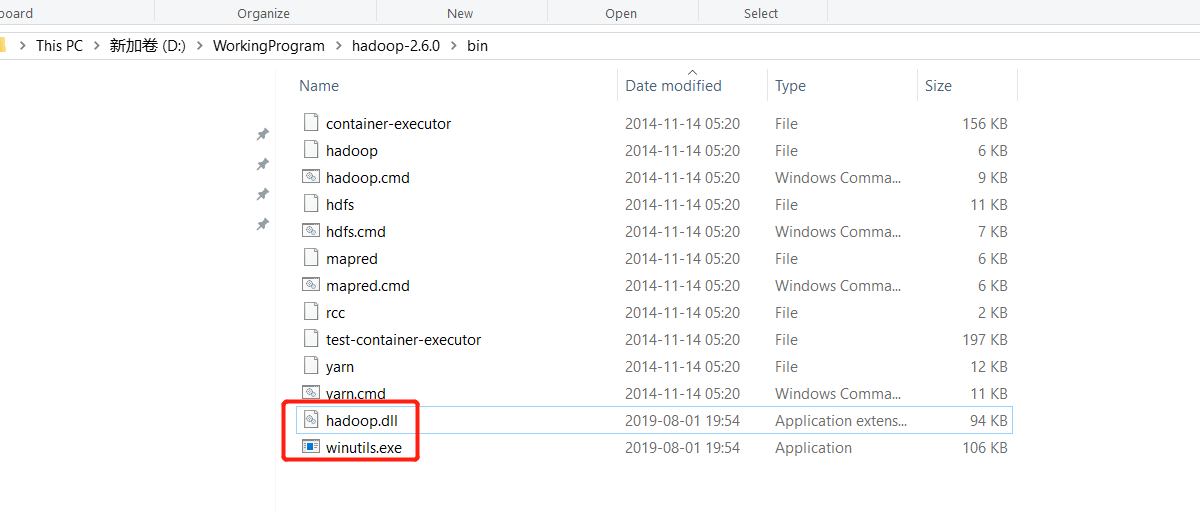Click the hdfs.cmd script icon
Viewport: 1200px width, 512px height.
point(310,231)
